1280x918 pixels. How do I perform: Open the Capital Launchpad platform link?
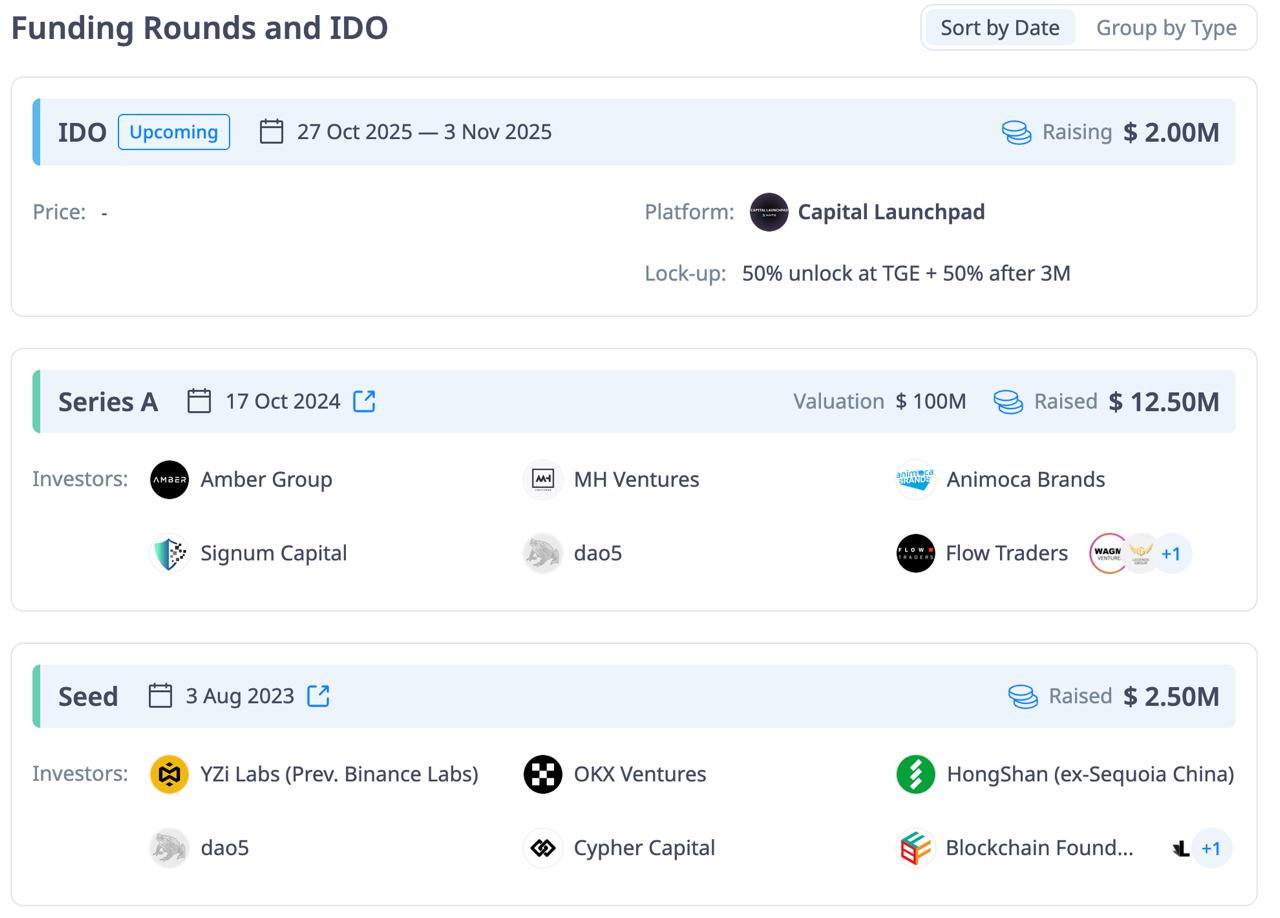(891, 212)
